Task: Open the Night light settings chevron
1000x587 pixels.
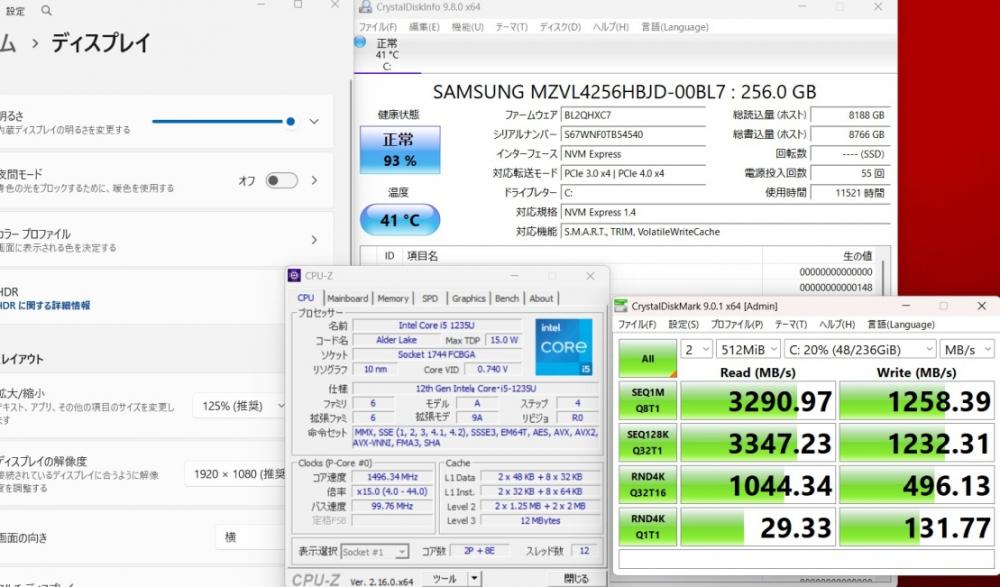Action: click(x=314, y=181)
